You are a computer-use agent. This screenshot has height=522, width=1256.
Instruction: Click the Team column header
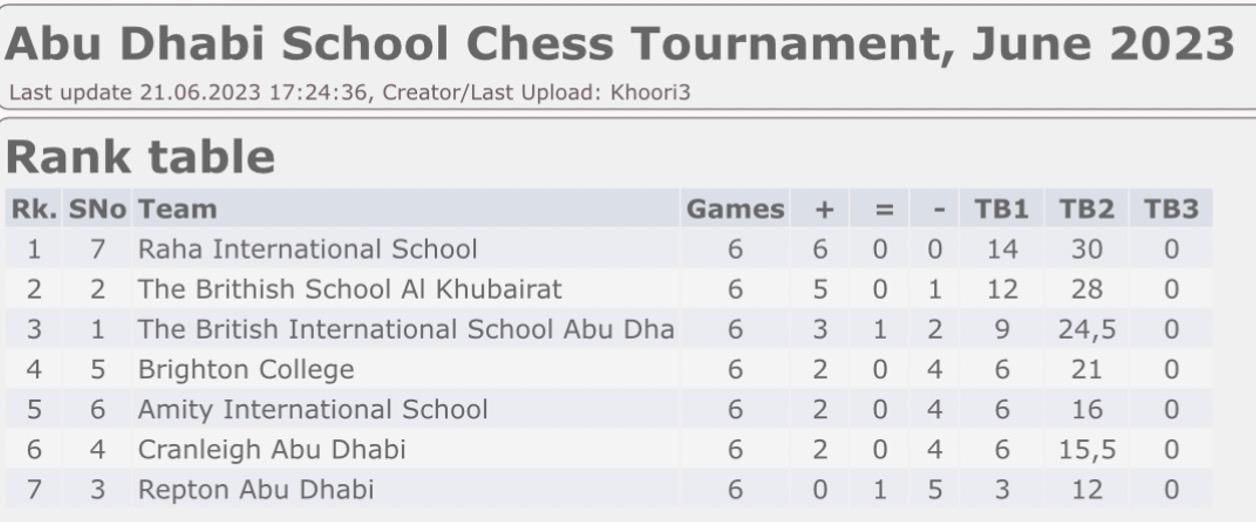(177, 209)
